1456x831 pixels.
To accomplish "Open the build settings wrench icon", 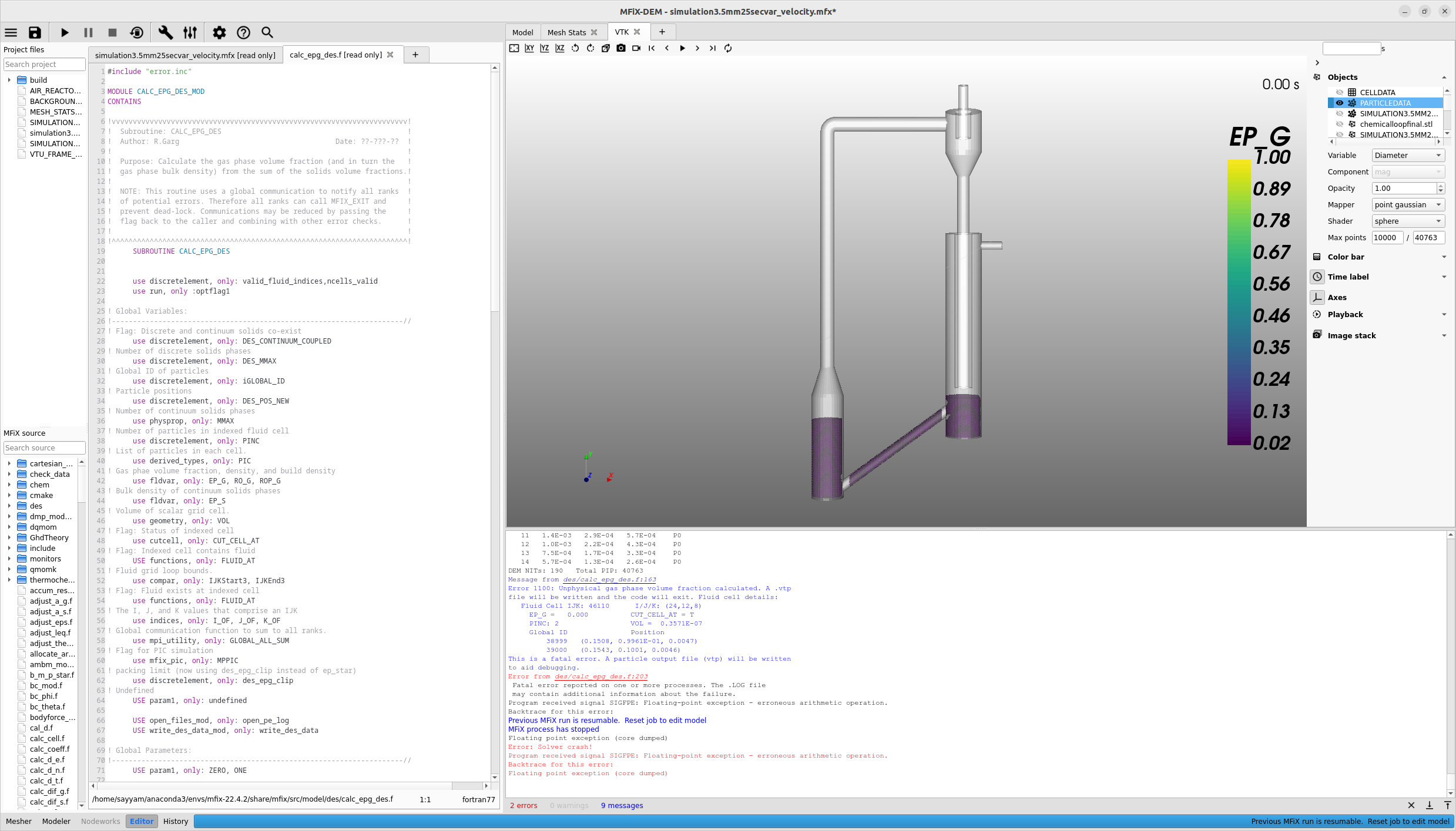I will (x=166, y=33).
